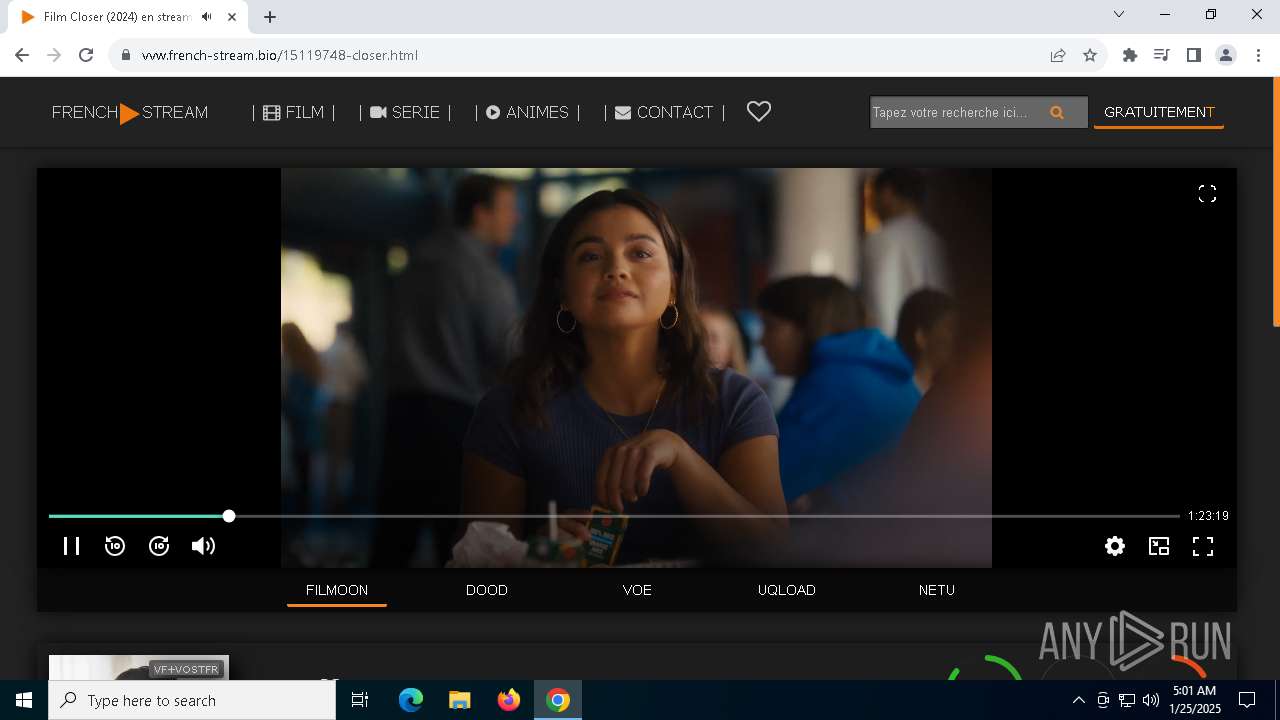This screenshot has height=720, width=1280.
Task: Click the heart favorites icon
Action: coord(759,112)
